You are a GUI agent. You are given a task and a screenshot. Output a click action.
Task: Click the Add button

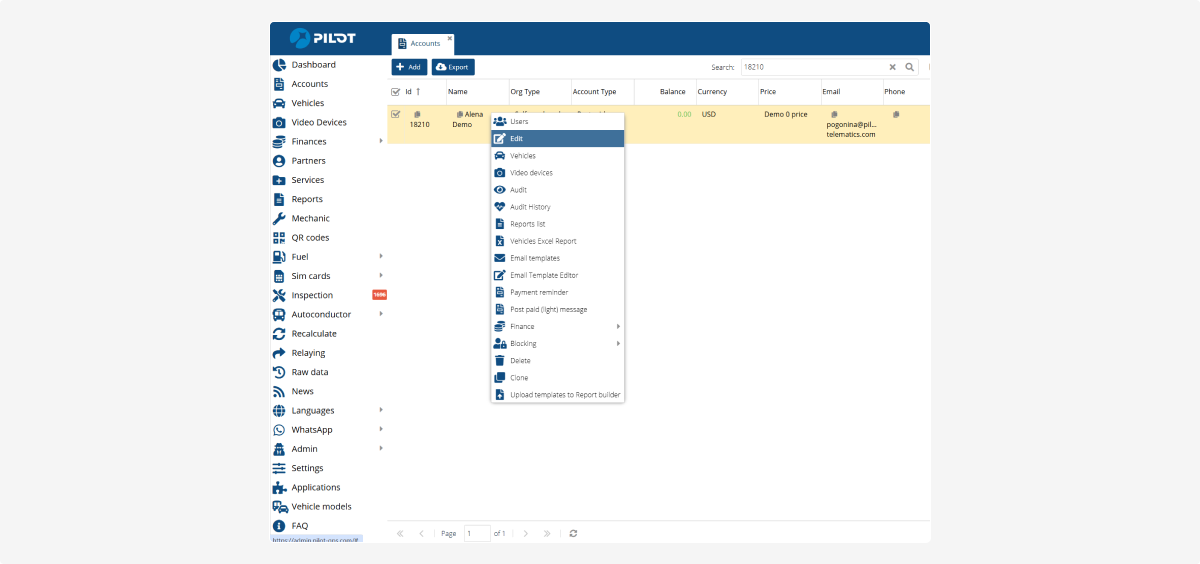coord(409,67)
